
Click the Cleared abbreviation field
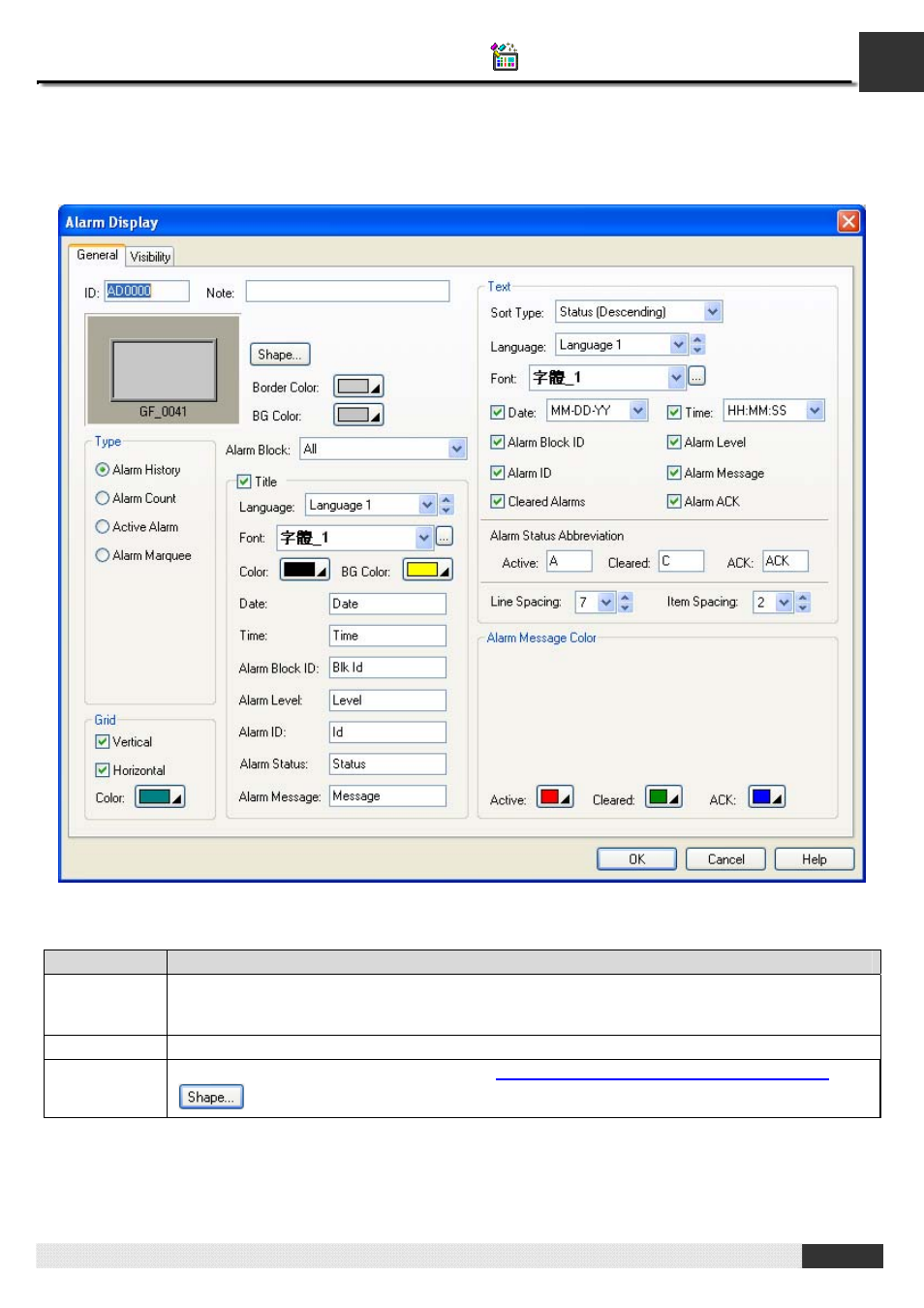pyautogui.click(x=682, y=561)
